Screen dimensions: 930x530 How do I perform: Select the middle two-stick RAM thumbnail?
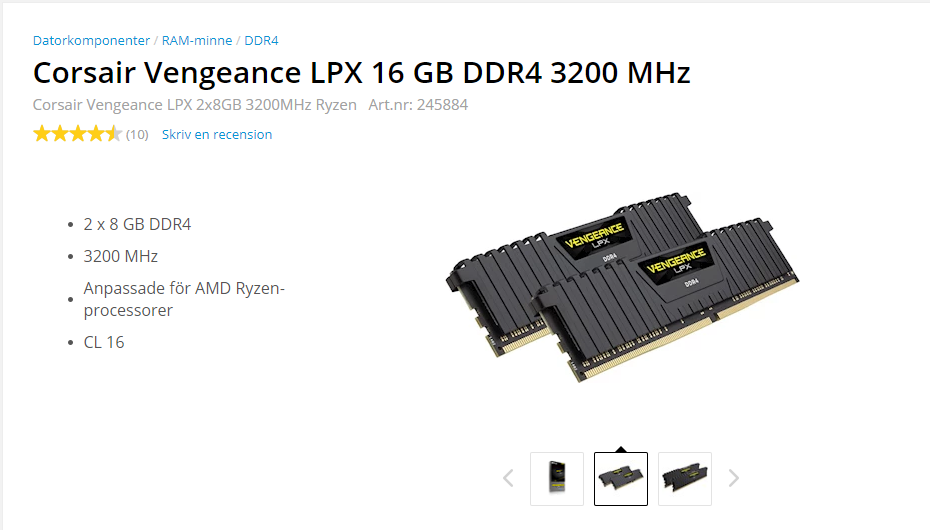(x=621, y=478)
